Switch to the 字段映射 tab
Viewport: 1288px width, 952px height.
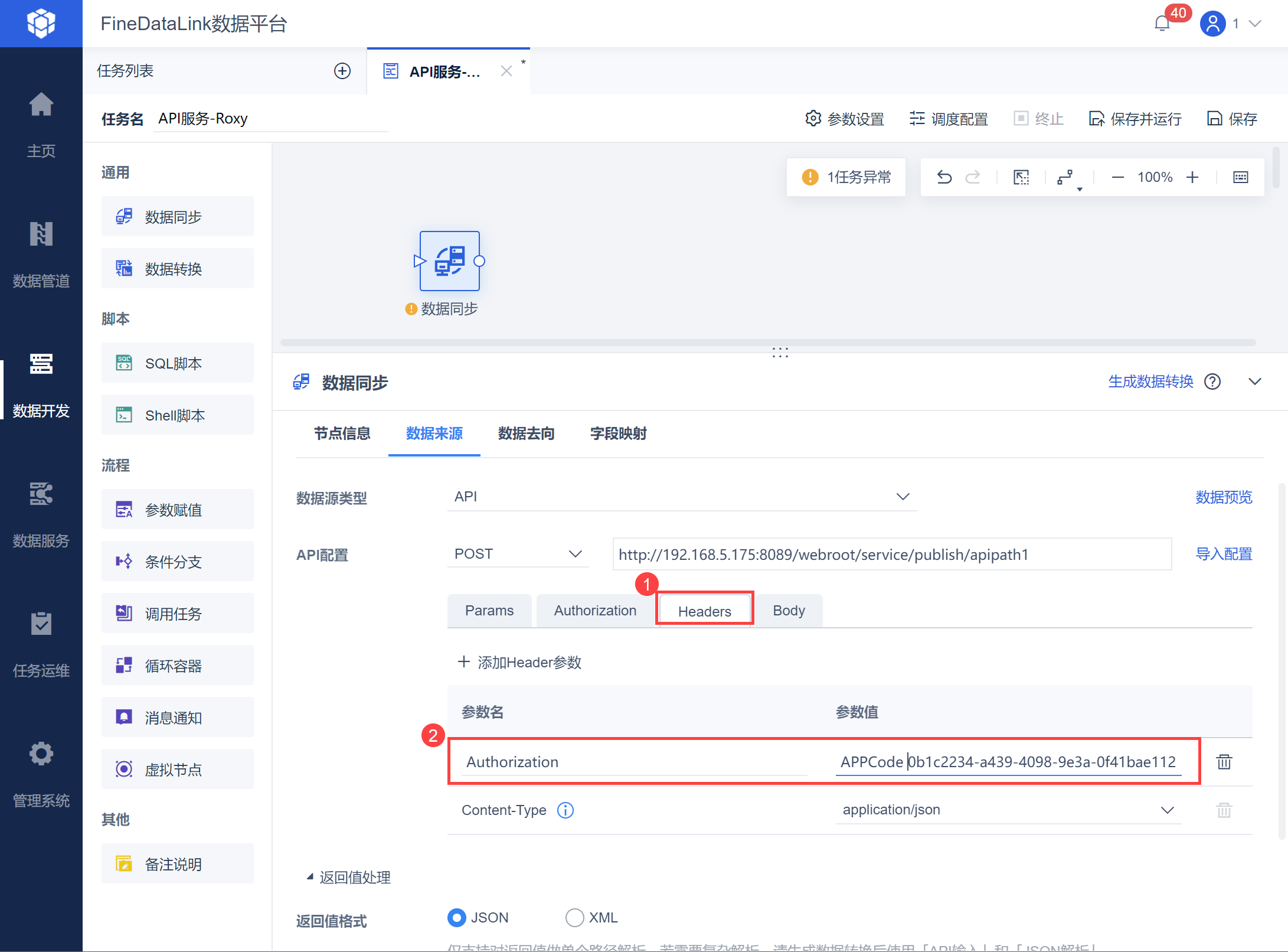click(x=618, y=433)
